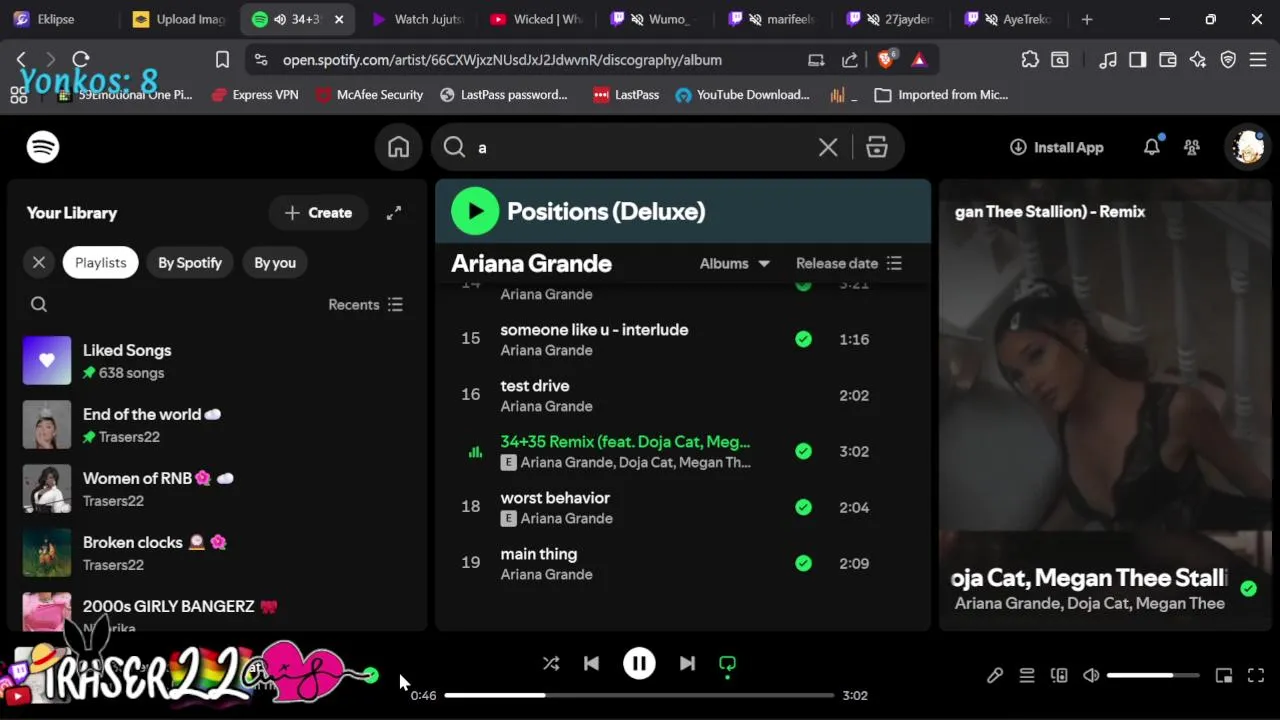
Task: Toggle the Playlists filter chip
Action: [x=101, y=263]
